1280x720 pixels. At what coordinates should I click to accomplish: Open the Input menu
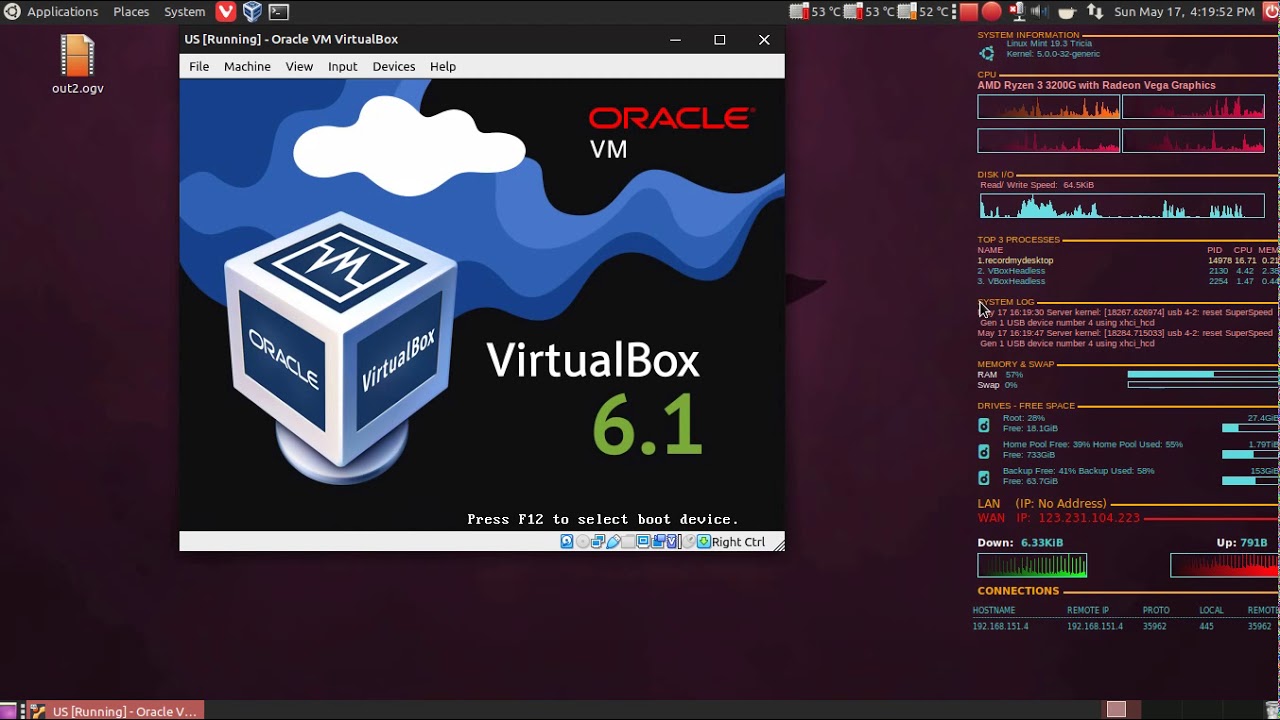click(342, 66)
